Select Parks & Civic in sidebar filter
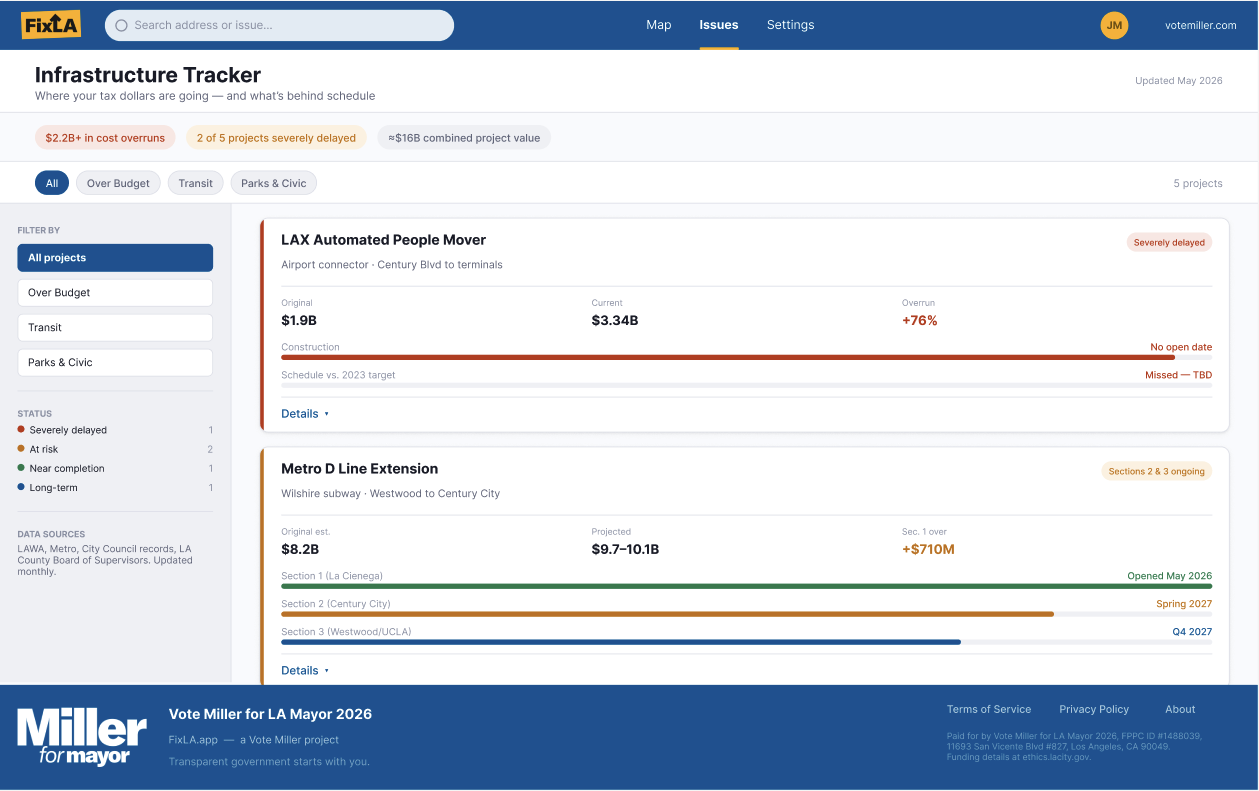Viewport: 1259px width, 791px height. [x=115, y=362]
